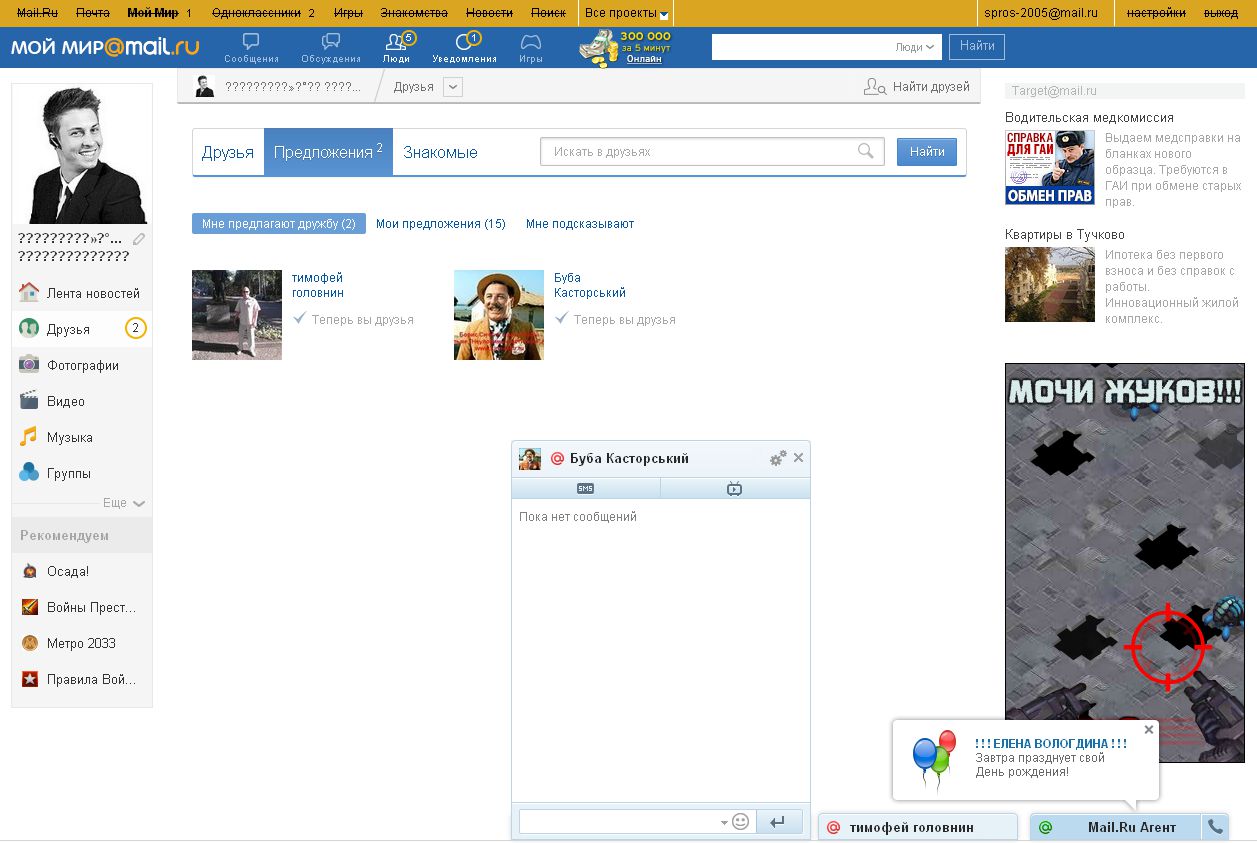Screen dimensions: 1257x843
Task: Switch to the Друзья tab
Action: [228, 152]
